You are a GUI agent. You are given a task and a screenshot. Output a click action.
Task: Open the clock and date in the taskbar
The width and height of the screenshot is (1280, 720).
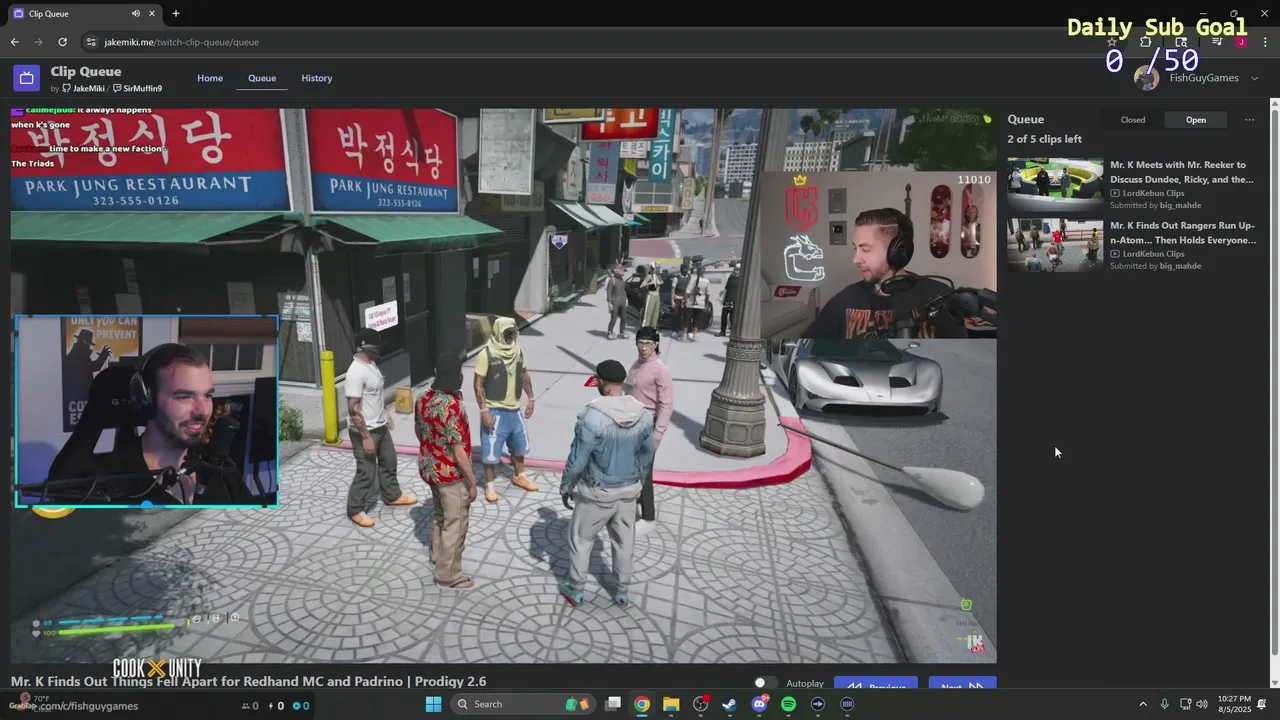[x=1234, y=704]
